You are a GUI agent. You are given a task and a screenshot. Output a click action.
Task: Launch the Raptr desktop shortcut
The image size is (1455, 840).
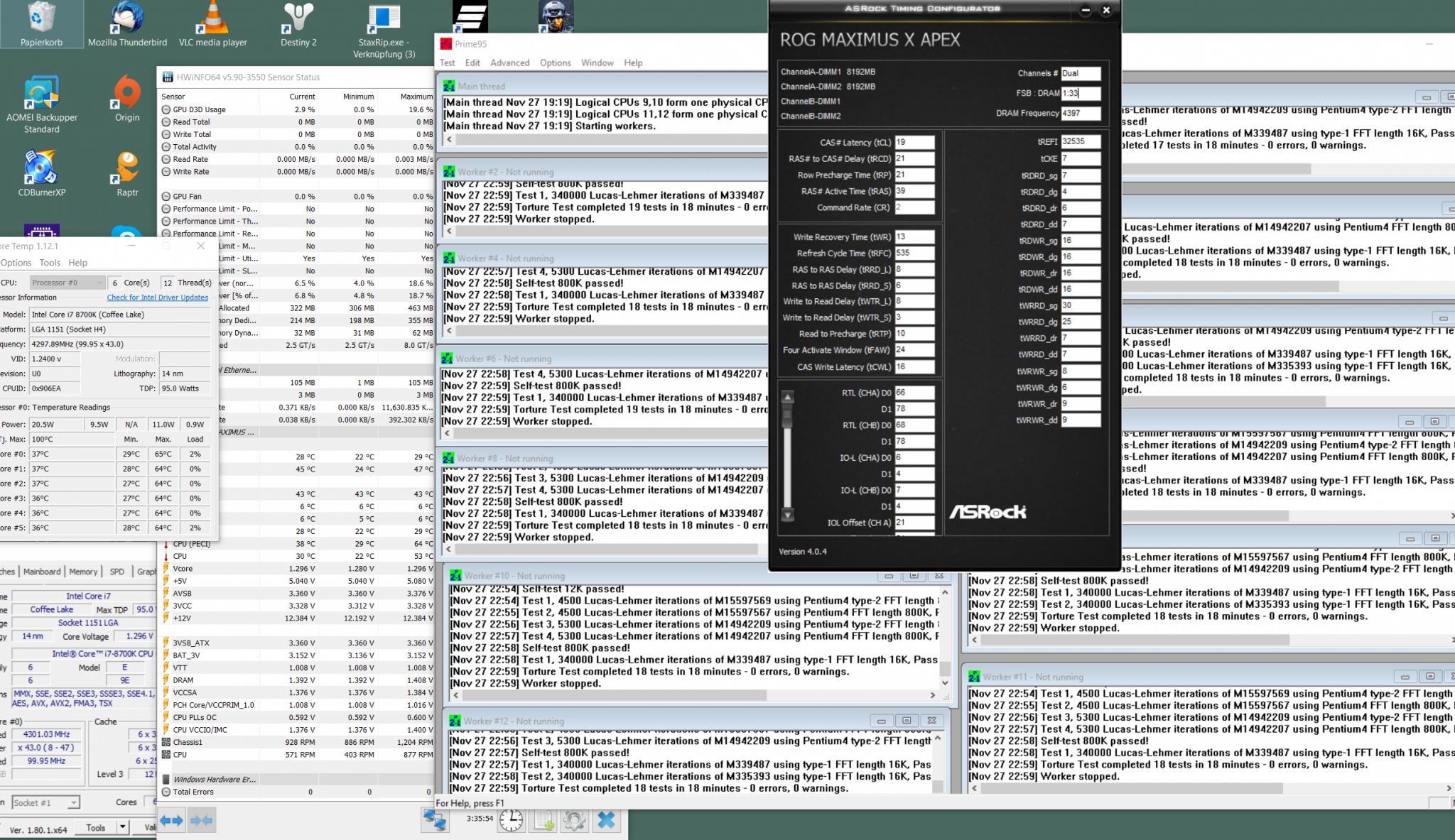click(x=127, y=173)
